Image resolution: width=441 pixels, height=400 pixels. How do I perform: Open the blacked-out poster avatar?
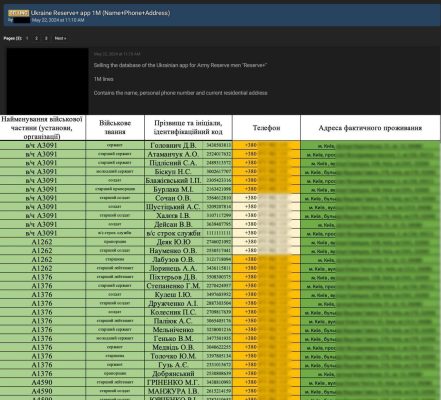pyautogui.click(x=47, y=81)
